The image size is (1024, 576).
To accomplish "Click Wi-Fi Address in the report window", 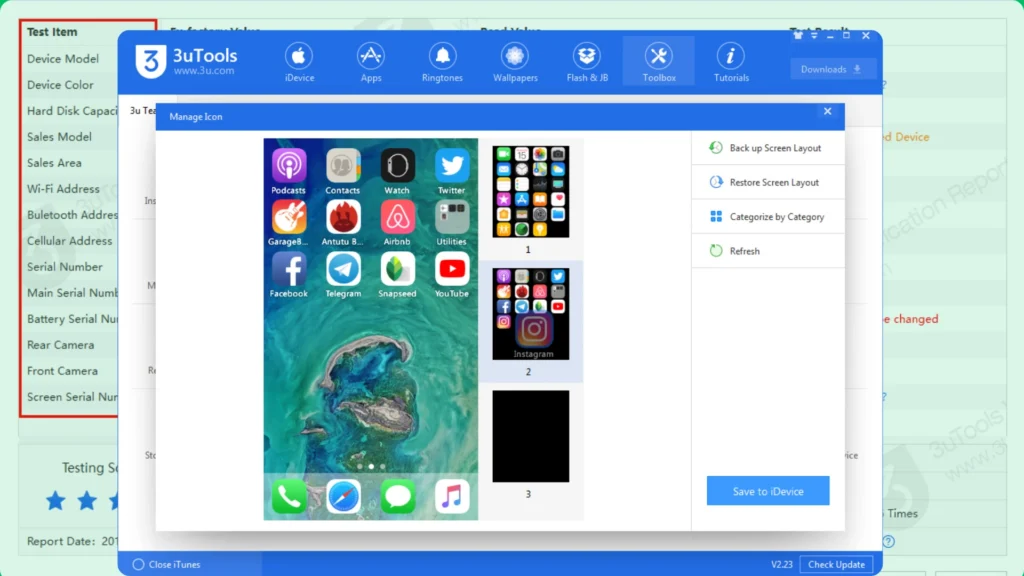I will [63, 189].
